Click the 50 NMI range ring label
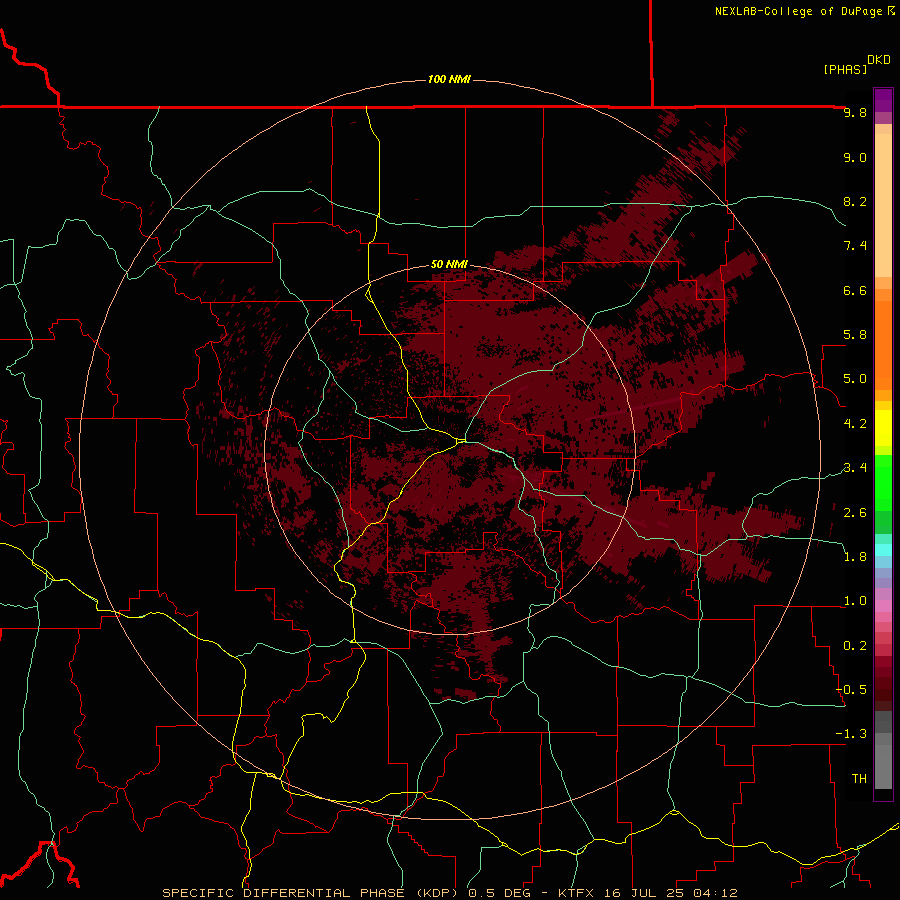 tap(449, 264)
